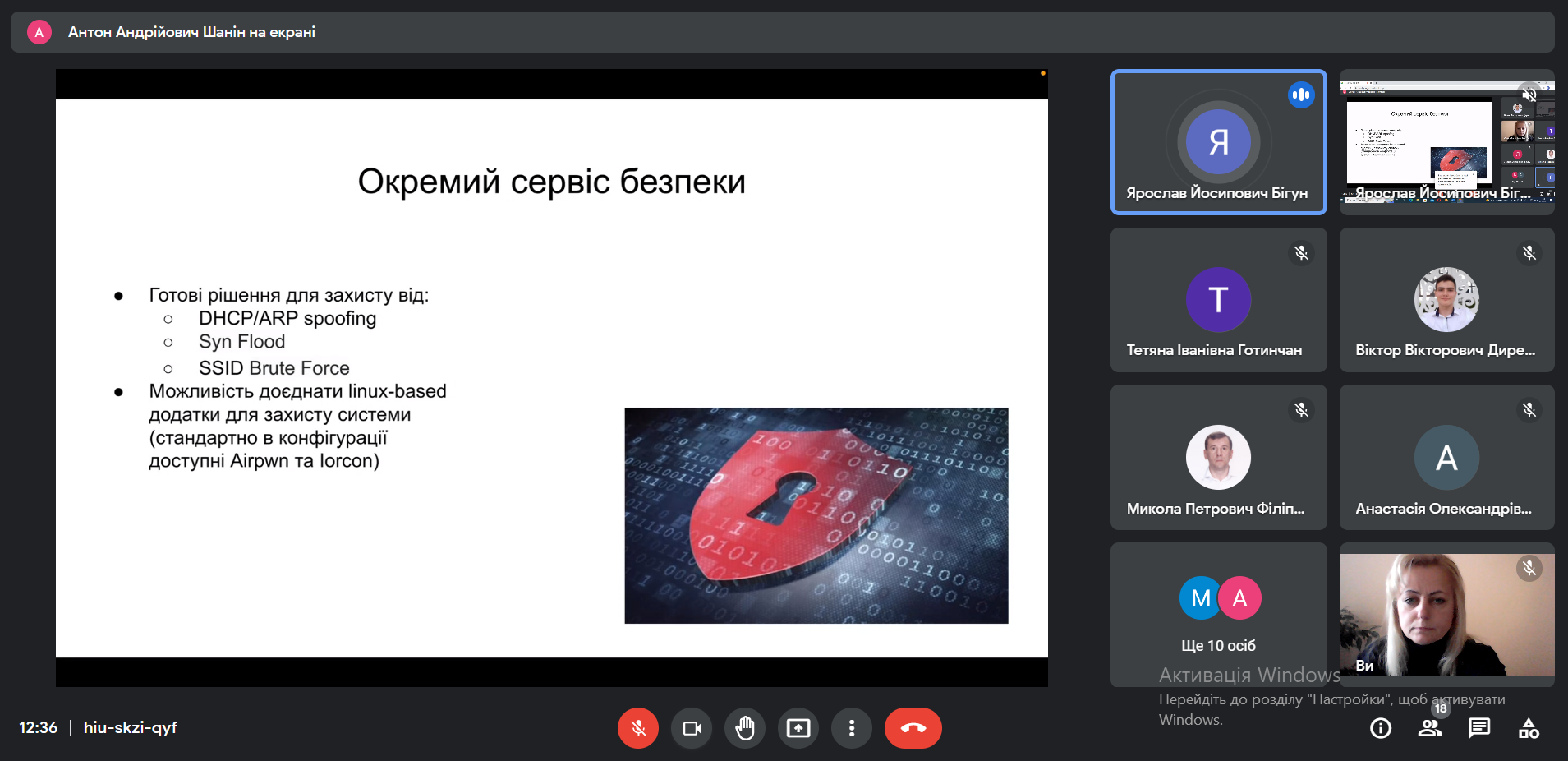
Task: Click the present screen icon
Action: pyautogui.click(x=798, y=728)
